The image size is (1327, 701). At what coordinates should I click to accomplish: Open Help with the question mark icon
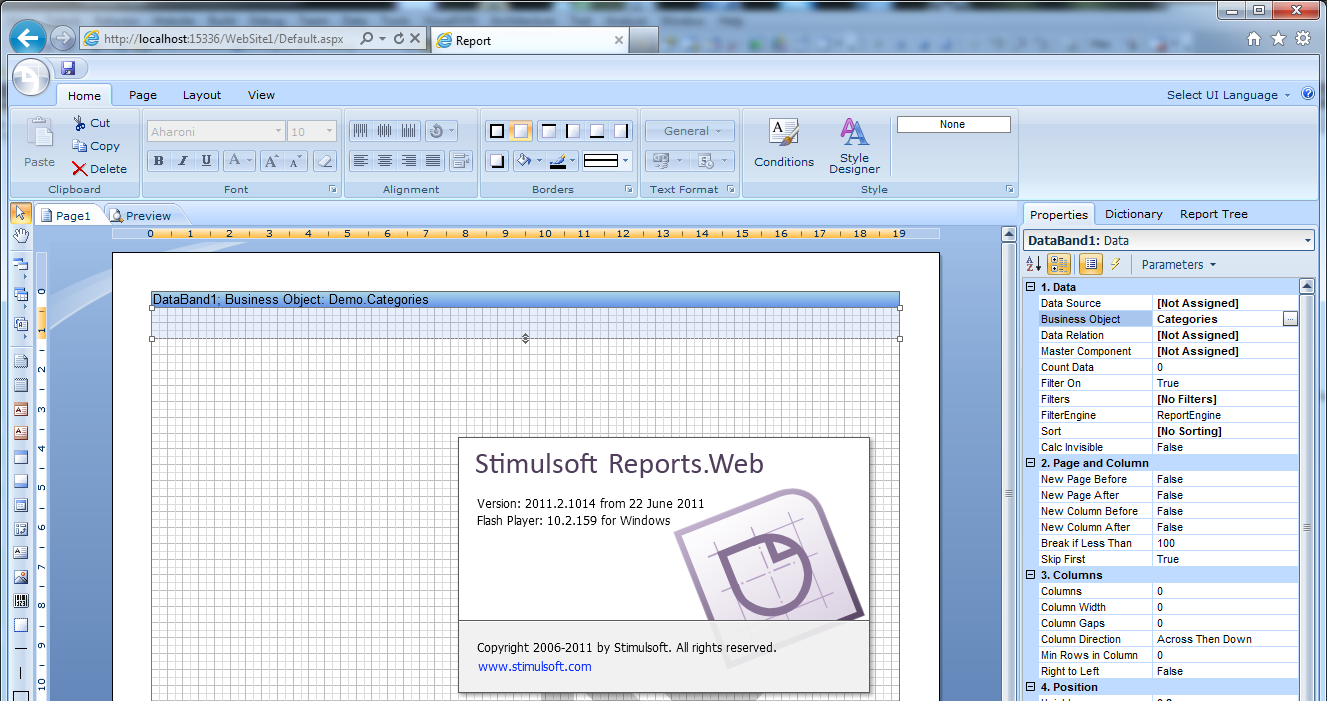(x=1308, y=94)
